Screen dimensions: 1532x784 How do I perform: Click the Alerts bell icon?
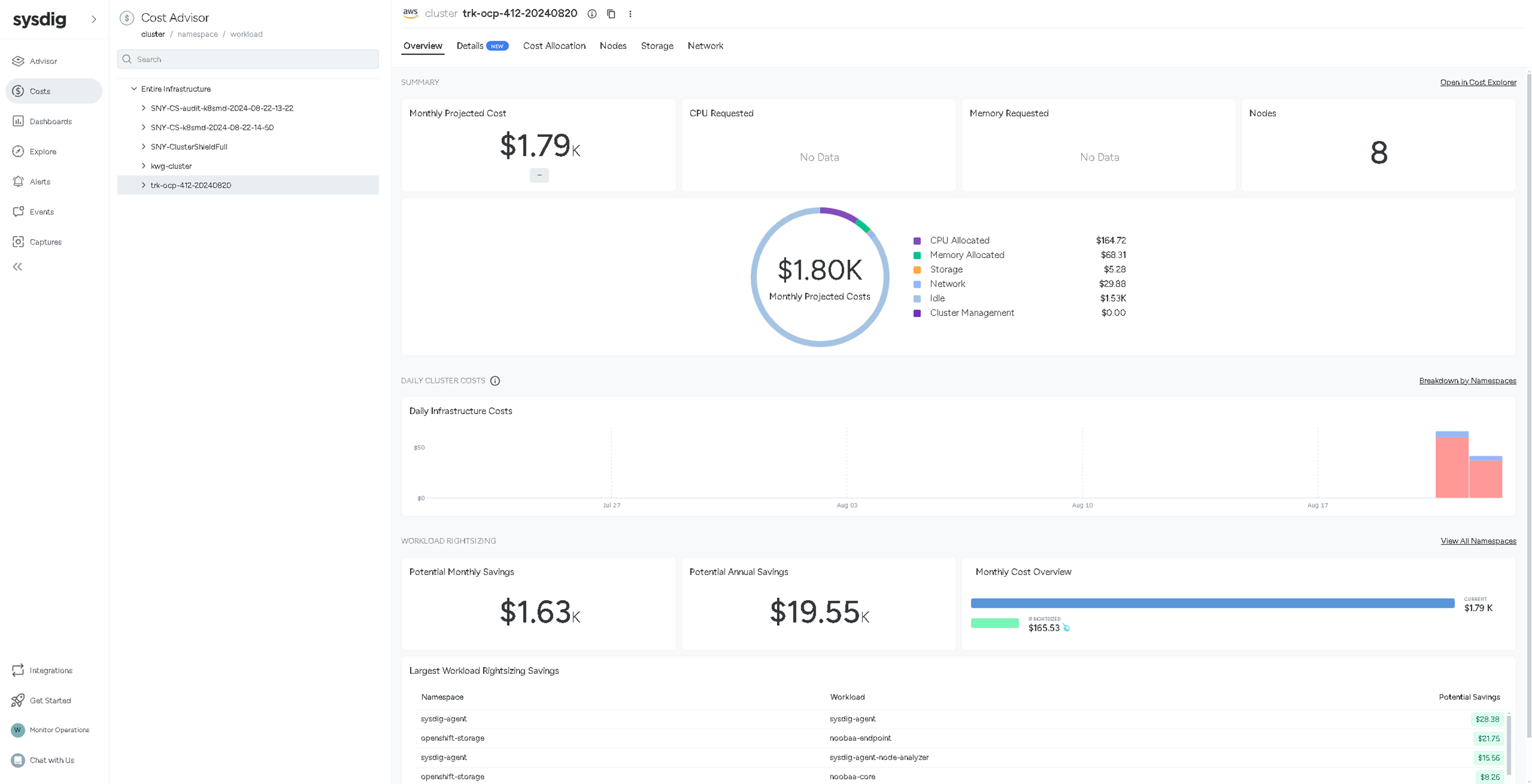[x=18, y=181]
